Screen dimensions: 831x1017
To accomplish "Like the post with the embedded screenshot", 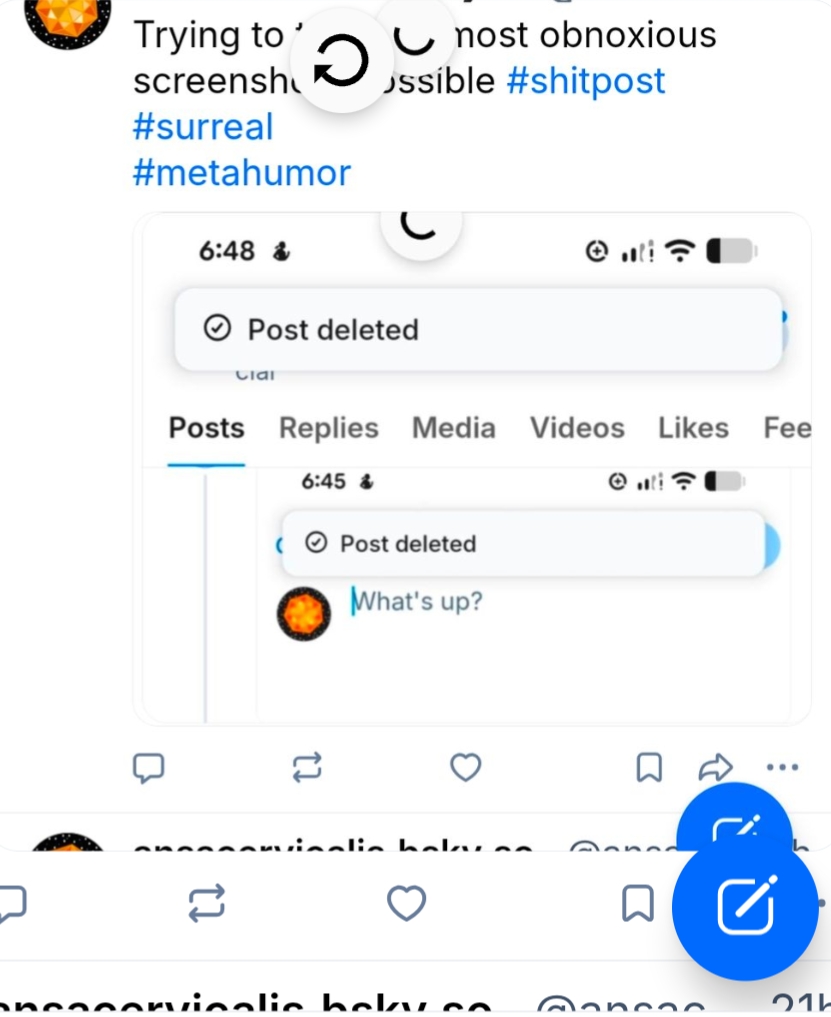I will [x=465, y=767].
